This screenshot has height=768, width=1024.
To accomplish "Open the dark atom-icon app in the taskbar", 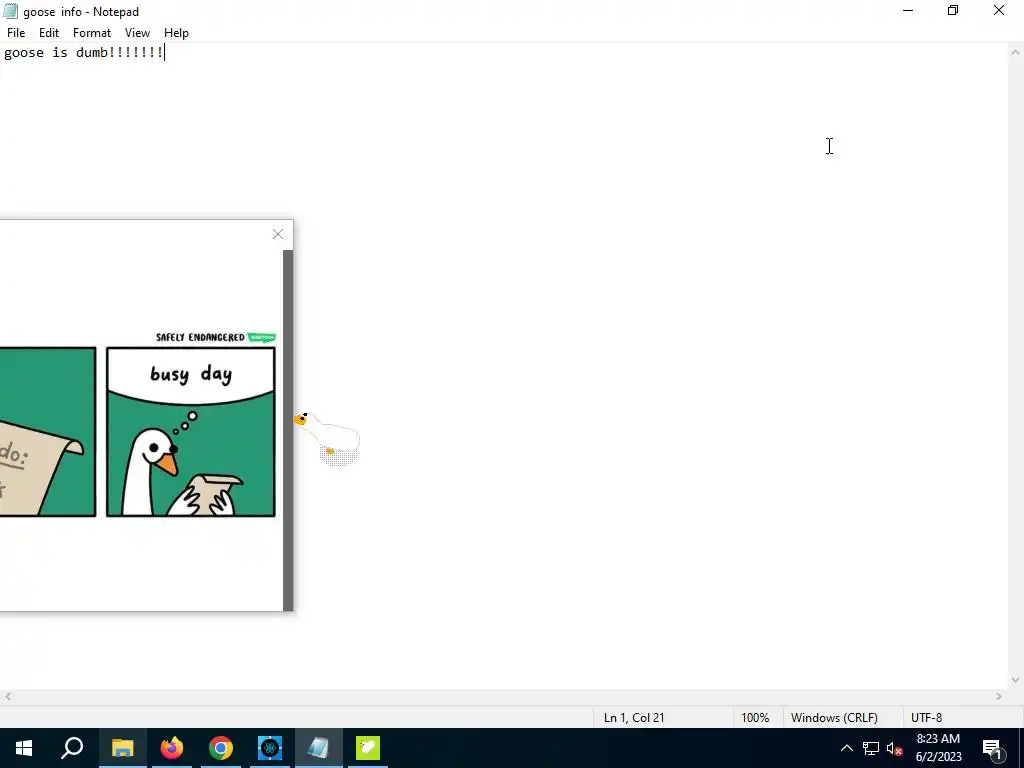I will point(270,748).
